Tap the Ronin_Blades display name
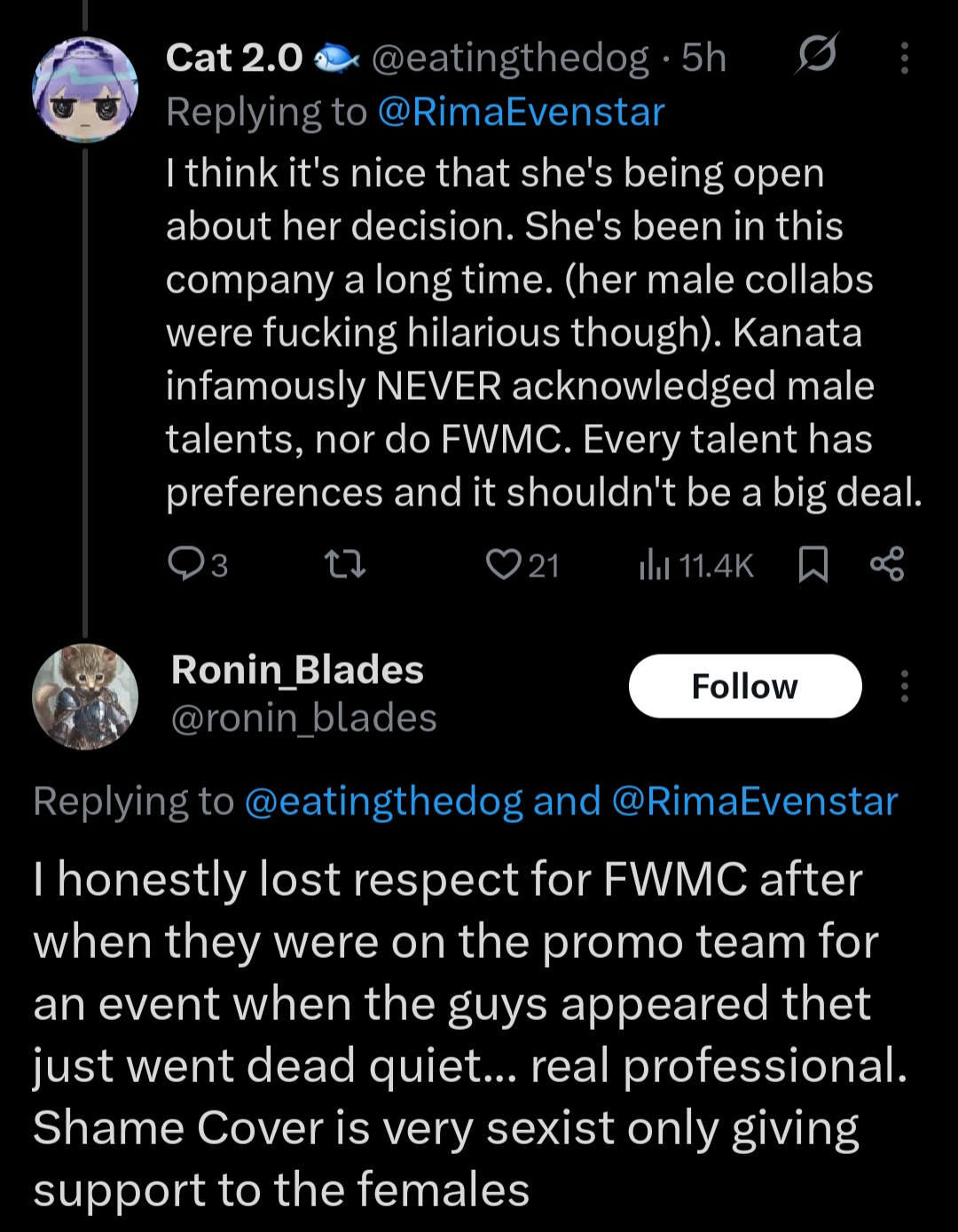The image size is (958, 1232). point(297,670)
